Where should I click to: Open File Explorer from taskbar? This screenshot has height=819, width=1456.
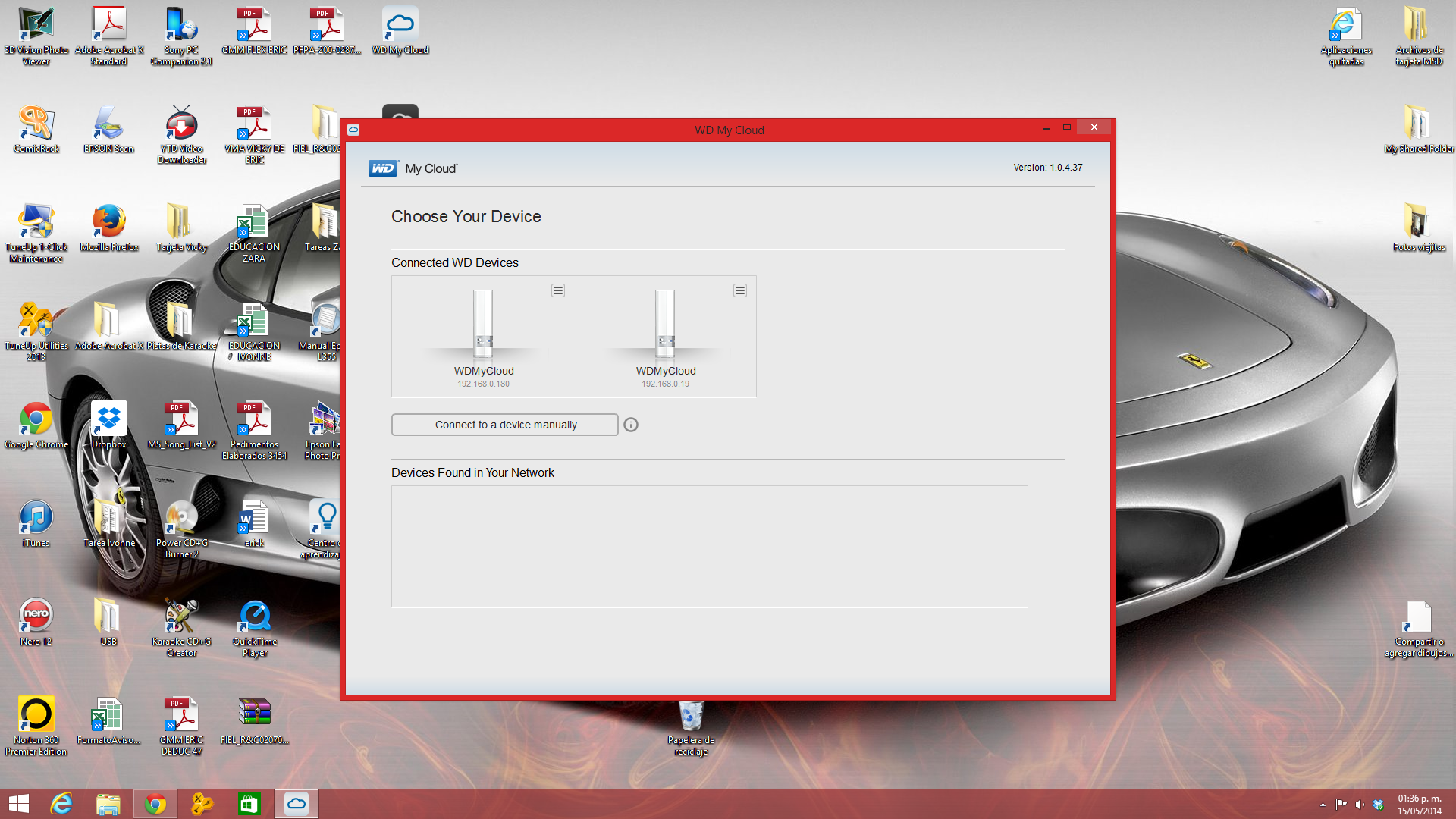click(x=108, y=804)
